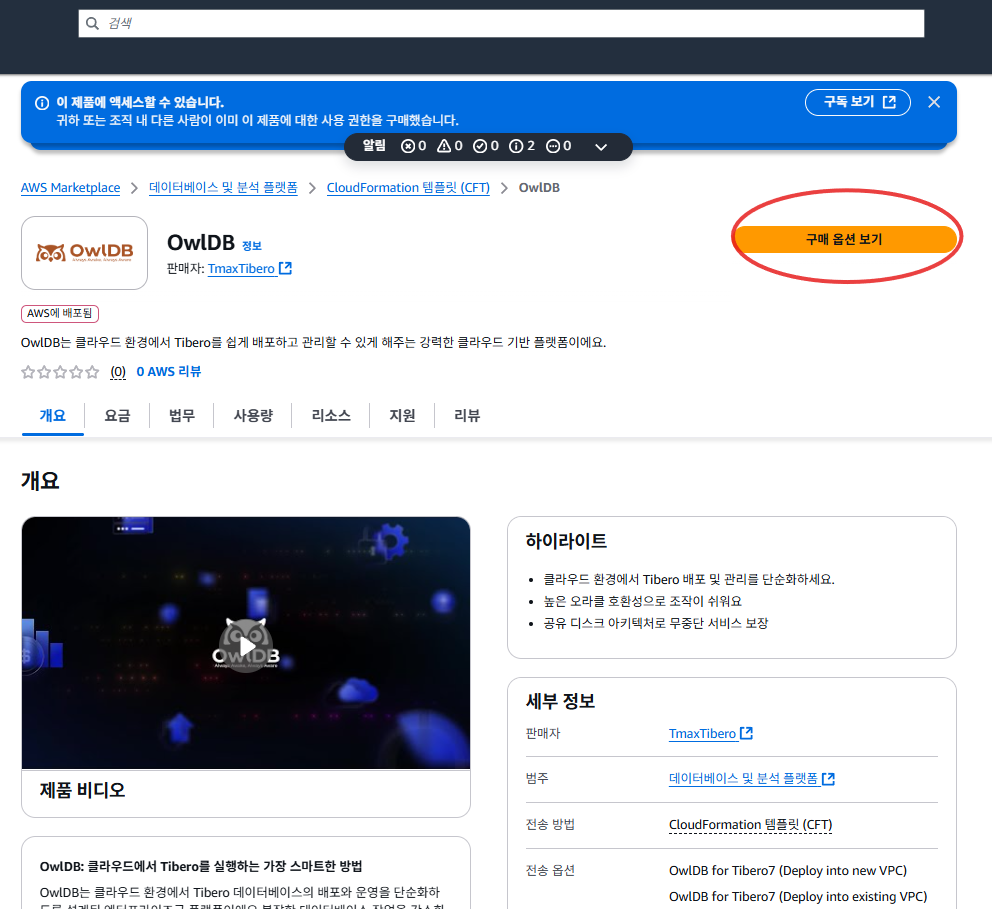The image size is (992, 909).
Task: Click the success checkmark icon in 알림 bar
Action: tap(481, 146)
